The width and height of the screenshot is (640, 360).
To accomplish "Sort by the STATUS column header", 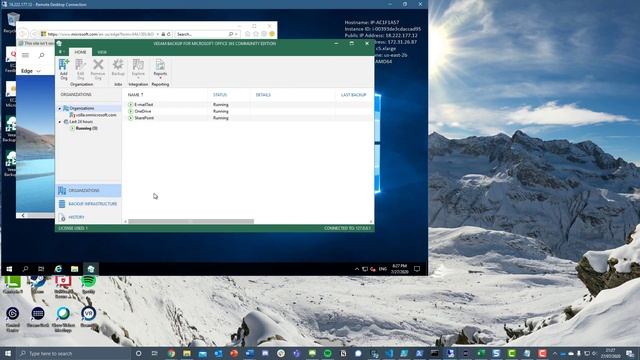I will point(220,95).
